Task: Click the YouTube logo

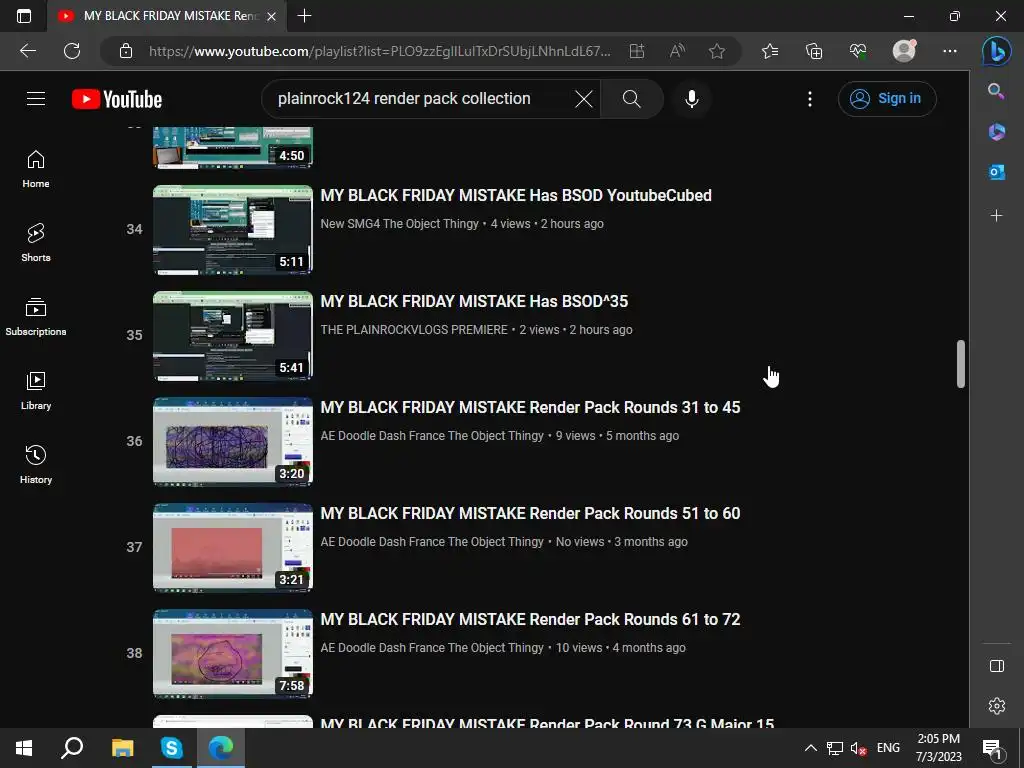Action: point(117,99)
